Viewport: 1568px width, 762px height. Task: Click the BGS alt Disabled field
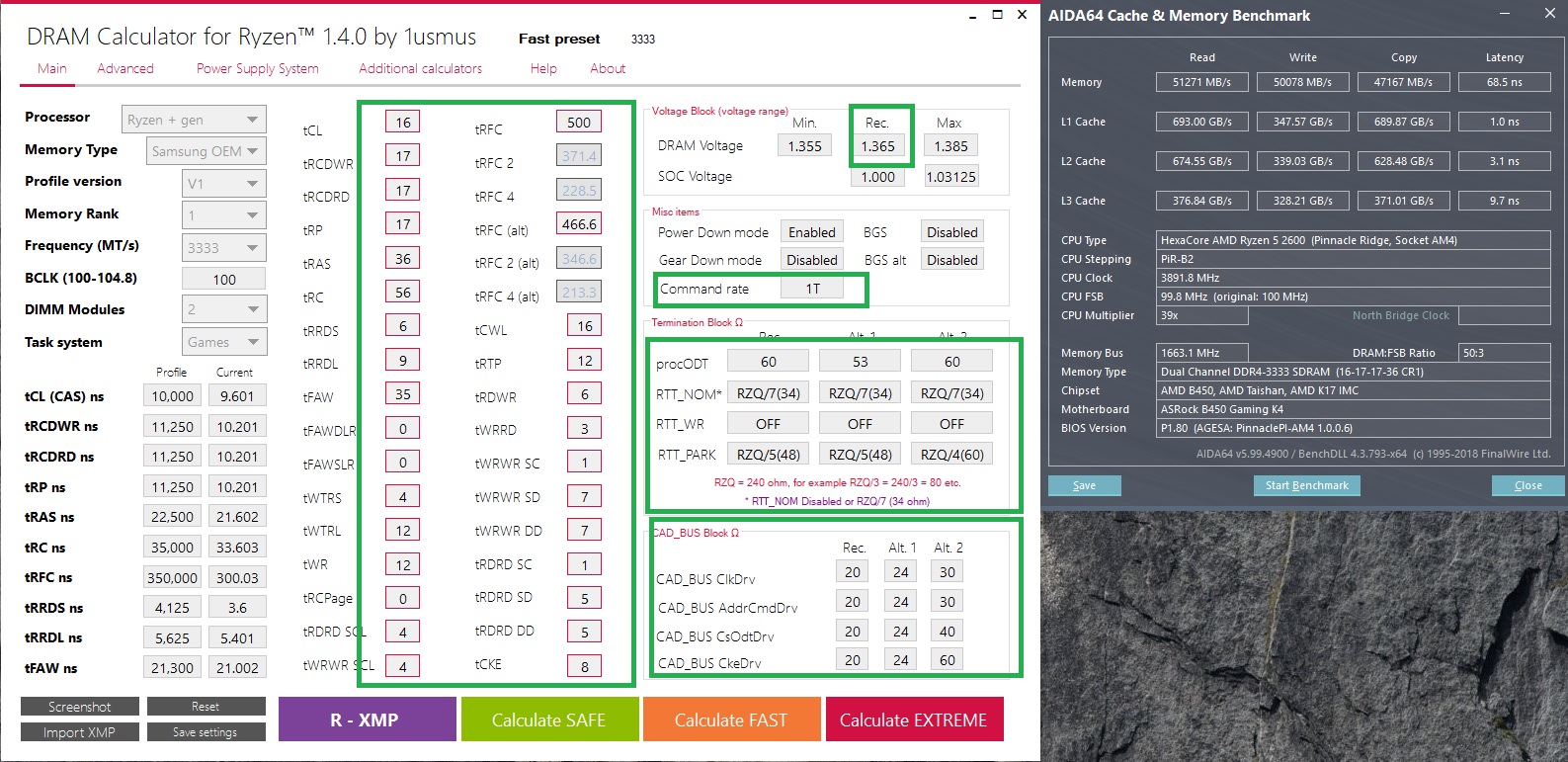click(952, 260)
